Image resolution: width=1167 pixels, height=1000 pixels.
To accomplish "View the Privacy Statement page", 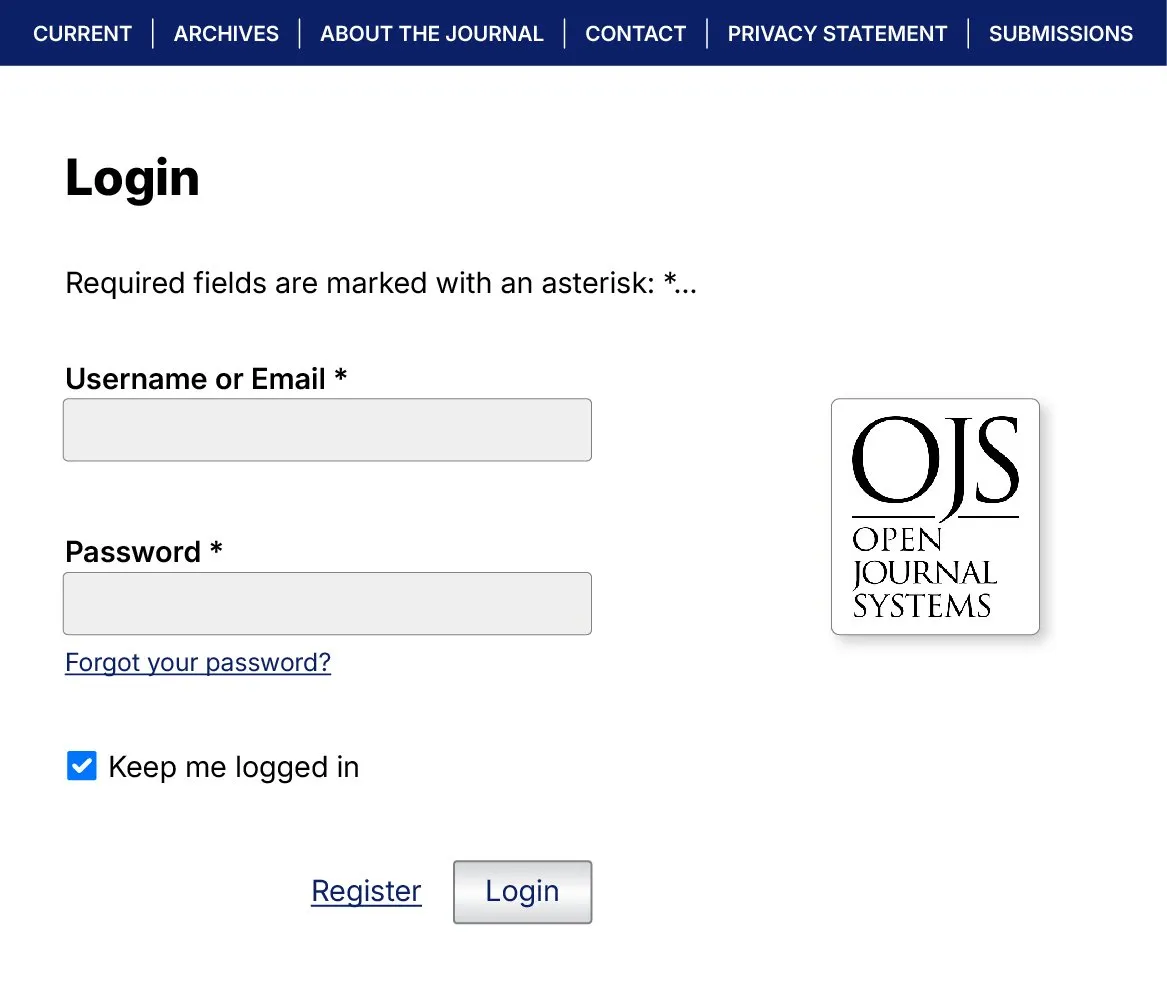I will pyautogui.click(x=837, y=34).
